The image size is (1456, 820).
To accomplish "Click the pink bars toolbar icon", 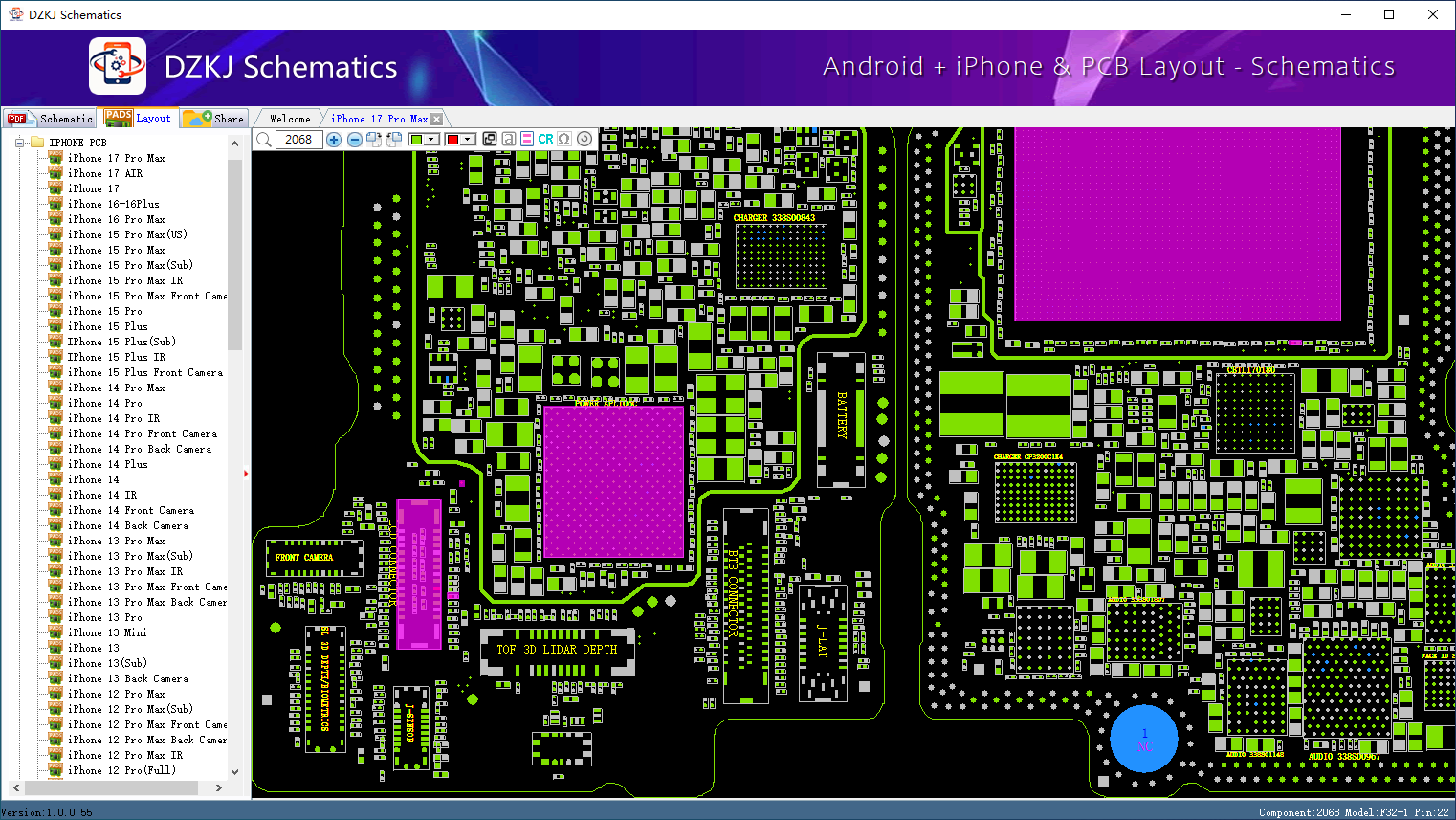I will [527, 140].
